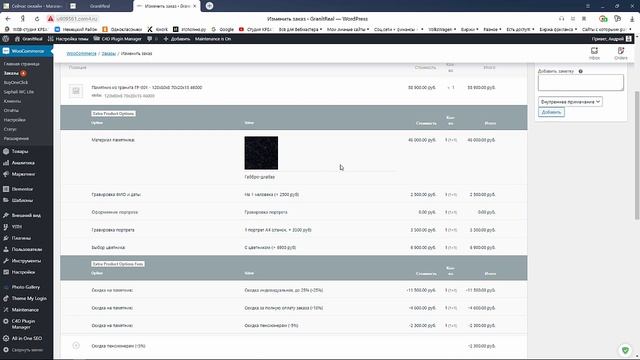Screen dimensions: 640x360
Task: Open the Inbox panel icon
Action: point(594,53)
